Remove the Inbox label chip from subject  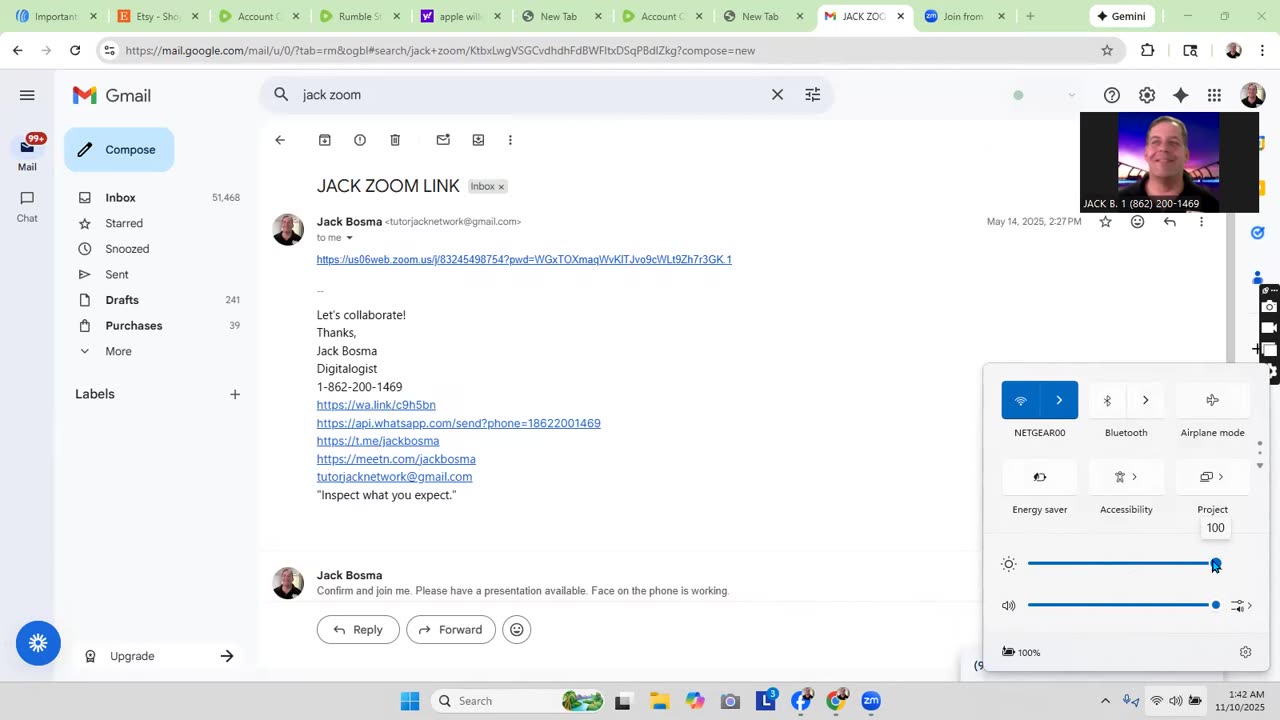[501, 187]
